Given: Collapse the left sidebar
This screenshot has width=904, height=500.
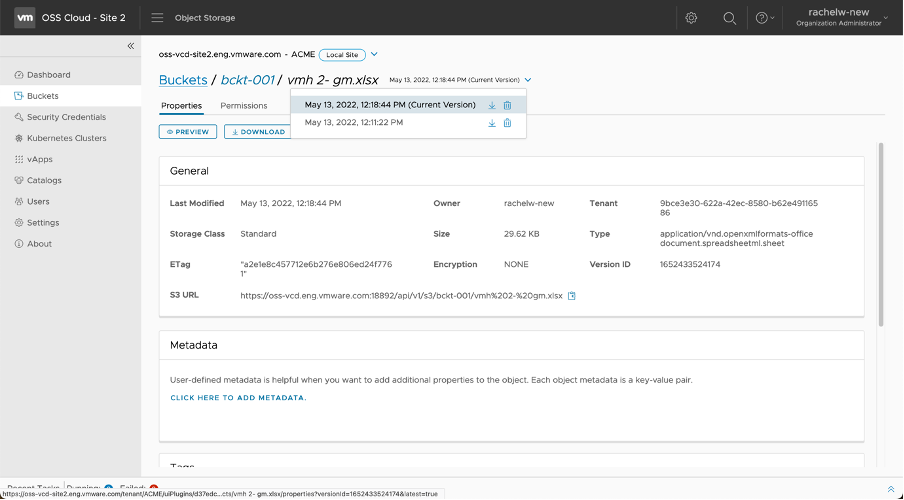Looking at the screenshot, I should pos(130,46).
